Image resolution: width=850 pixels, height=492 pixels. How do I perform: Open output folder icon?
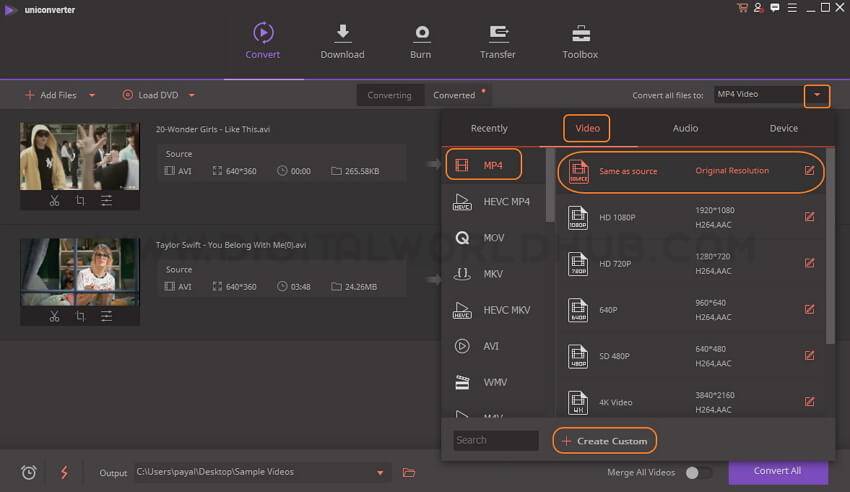coord(409,472)
